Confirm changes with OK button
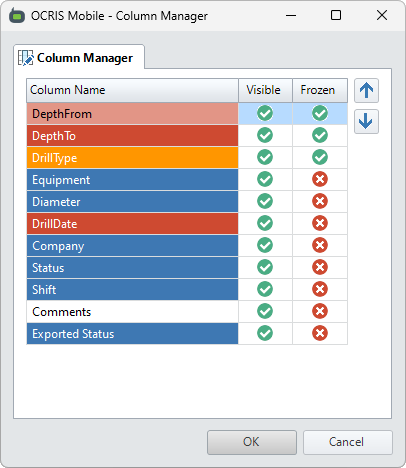Image resolution: width=406 pixels, height=468 pixels. point(252,442)
